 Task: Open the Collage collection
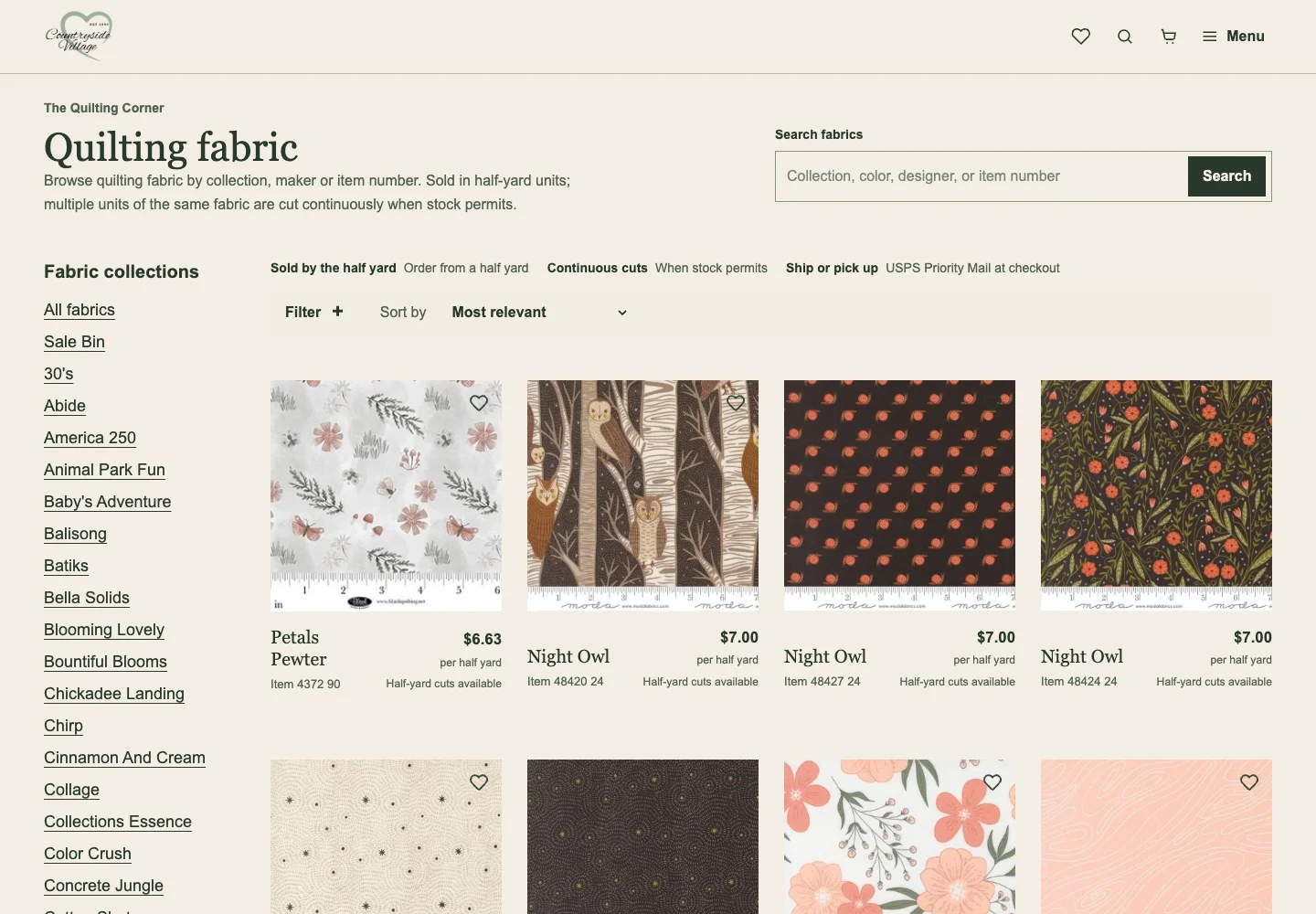[x=71, y=790]
